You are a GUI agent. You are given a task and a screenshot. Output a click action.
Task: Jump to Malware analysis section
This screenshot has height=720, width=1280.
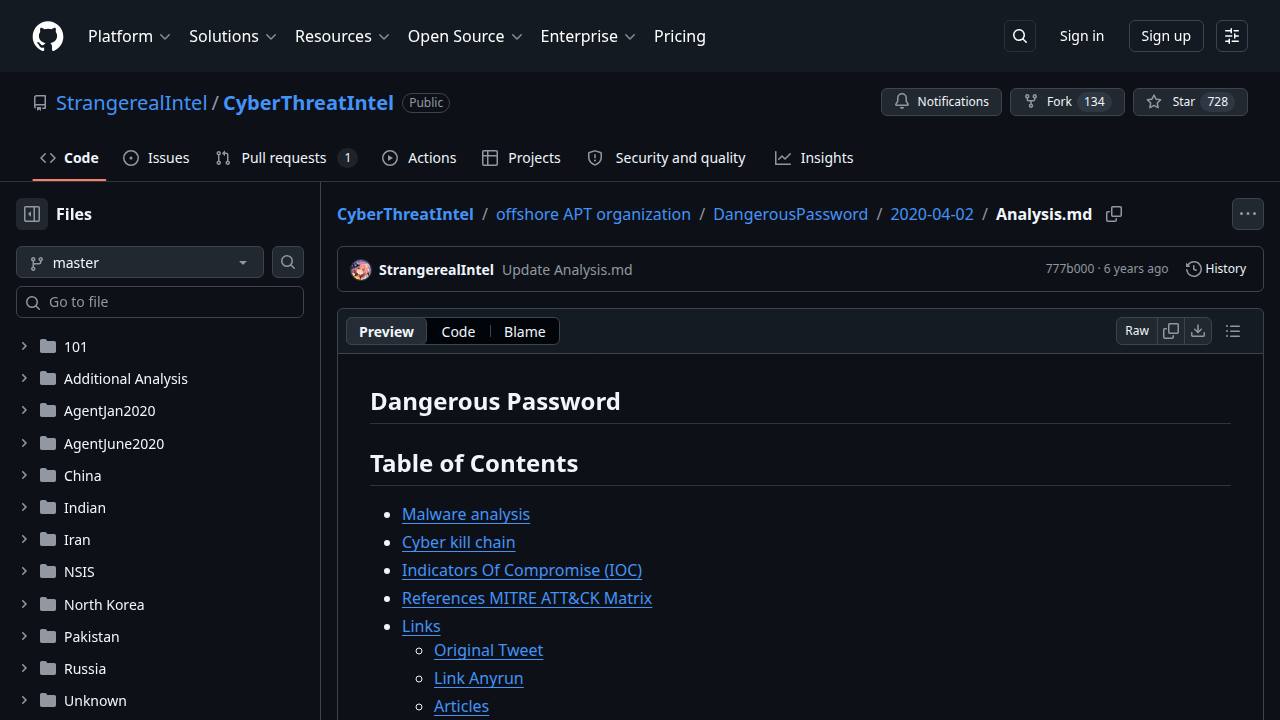point(466,514)
